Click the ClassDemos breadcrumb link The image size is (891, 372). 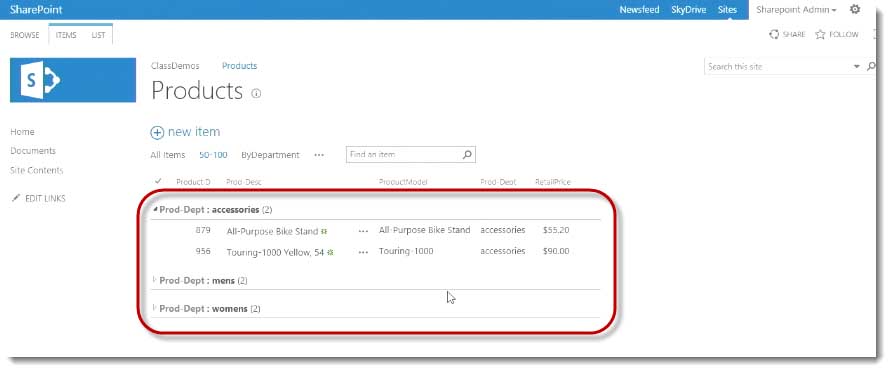[175, 66]
